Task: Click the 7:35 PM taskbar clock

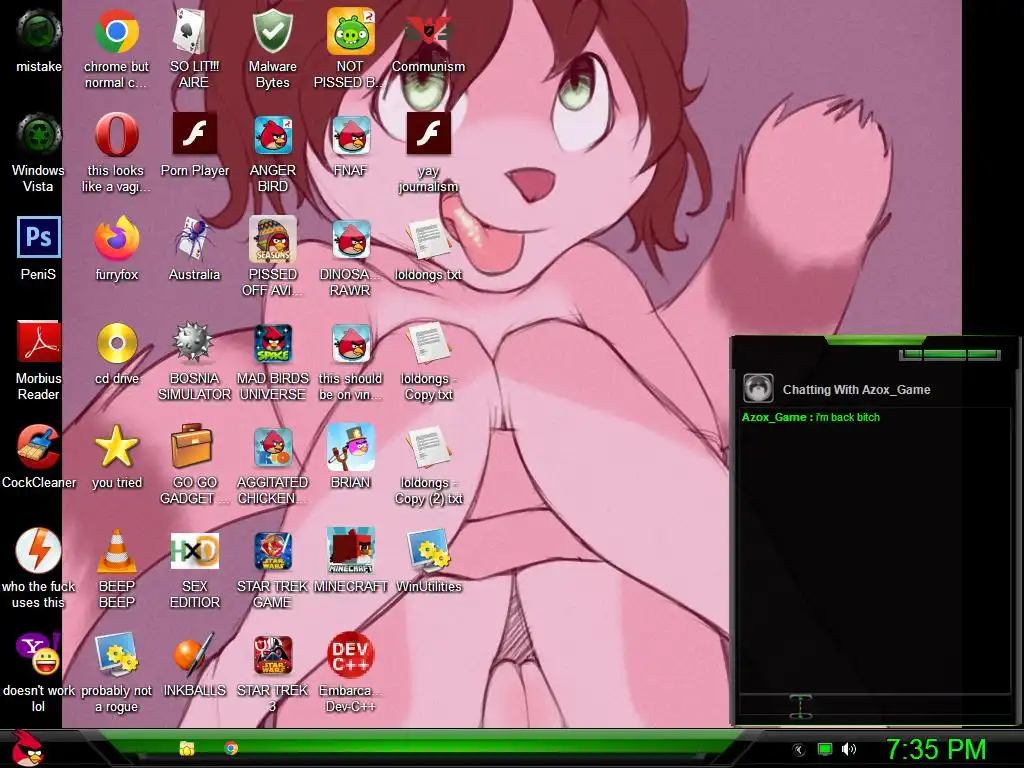Action: (935, 750)
